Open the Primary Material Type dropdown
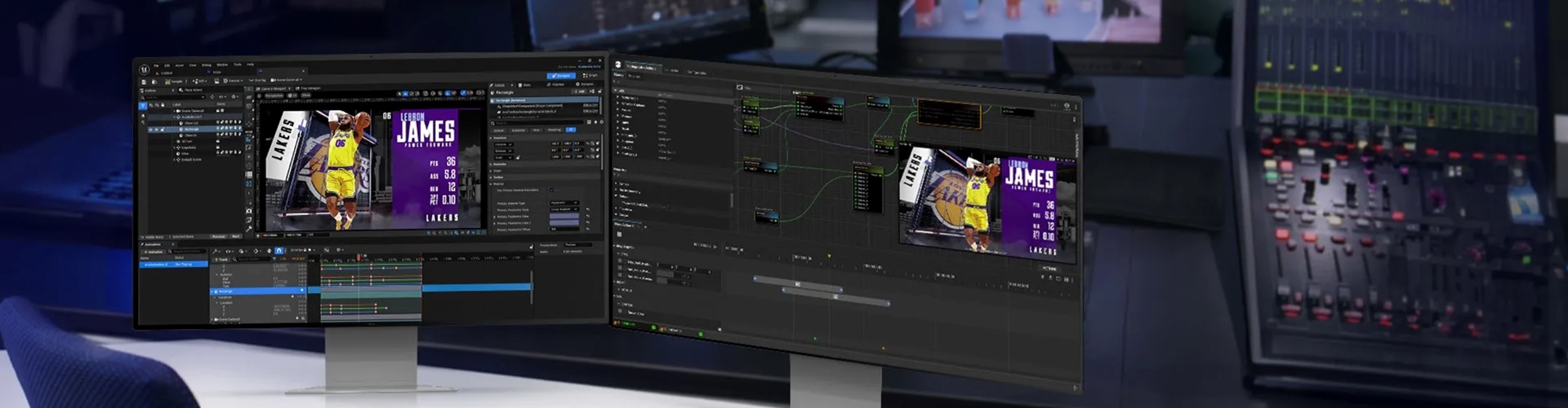 click(564, 204)
